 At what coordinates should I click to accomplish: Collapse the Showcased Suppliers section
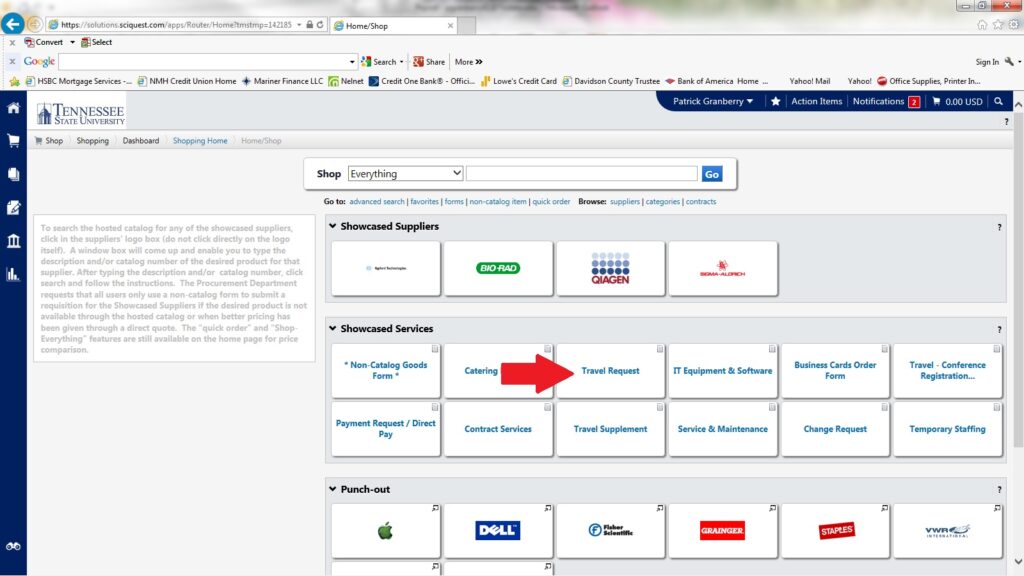coord(332,227)
